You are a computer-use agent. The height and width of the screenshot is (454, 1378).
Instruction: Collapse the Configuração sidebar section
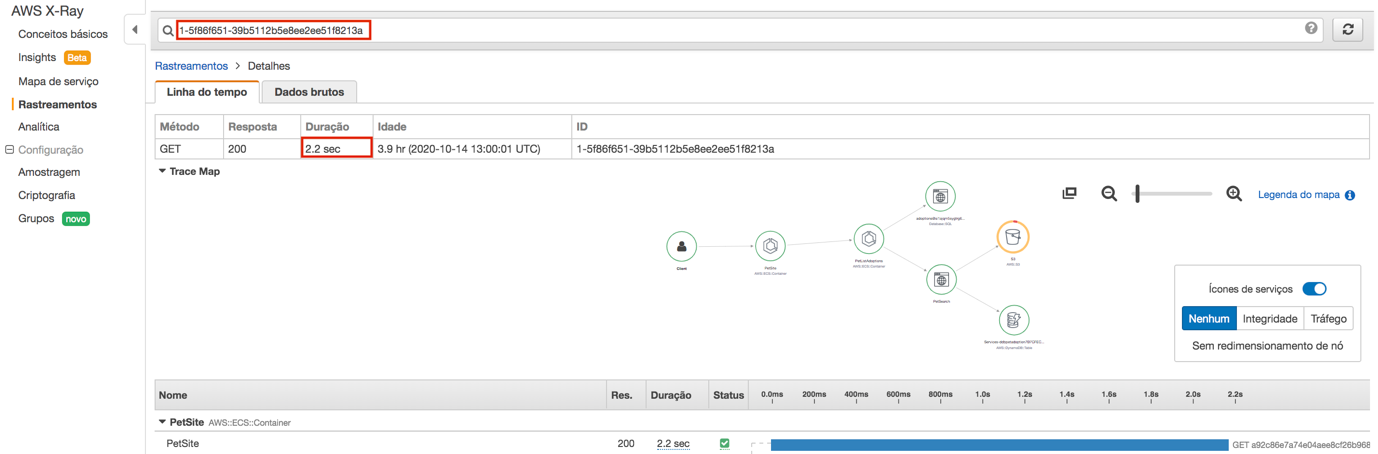pyautogui.click(x=10, y=150)
